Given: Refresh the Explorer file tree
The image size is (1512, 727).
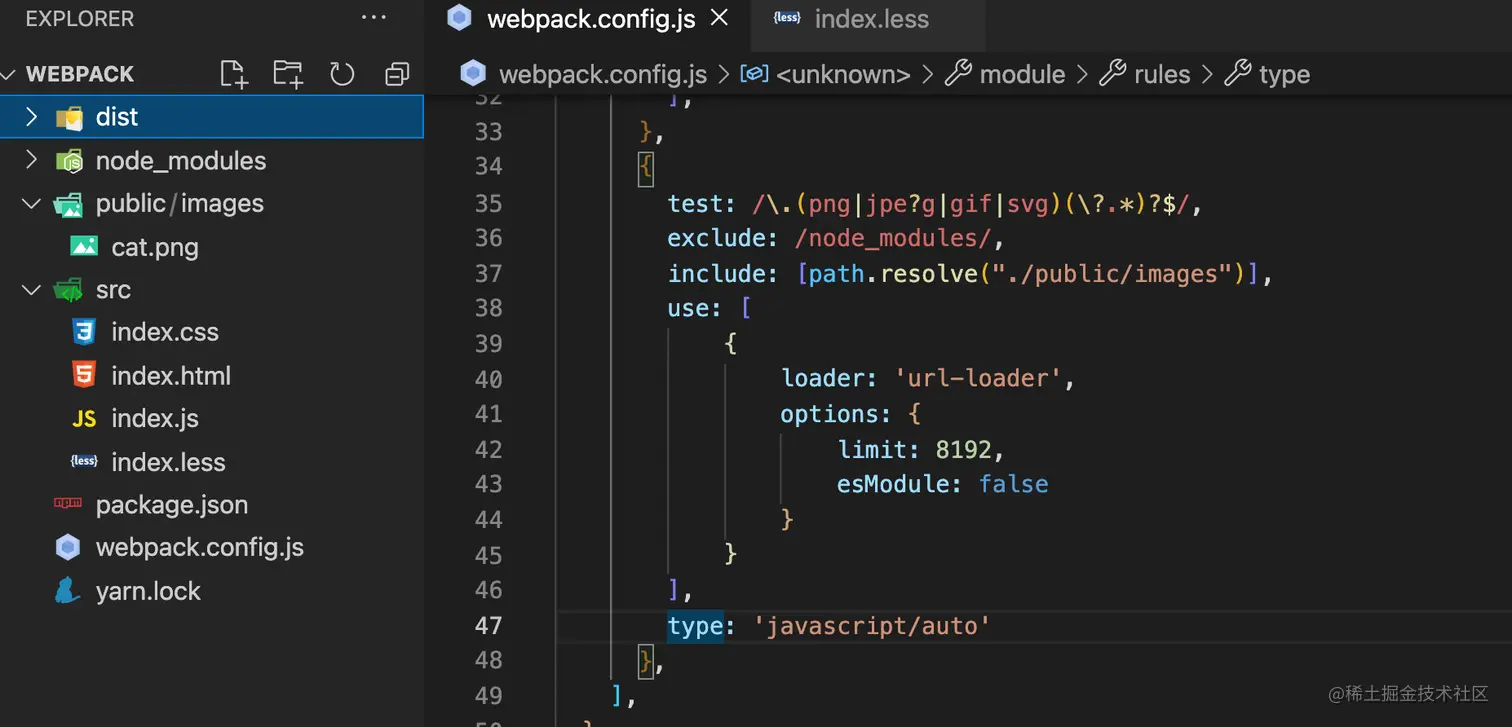Looking at the screenshot, I should coord(343,74).
